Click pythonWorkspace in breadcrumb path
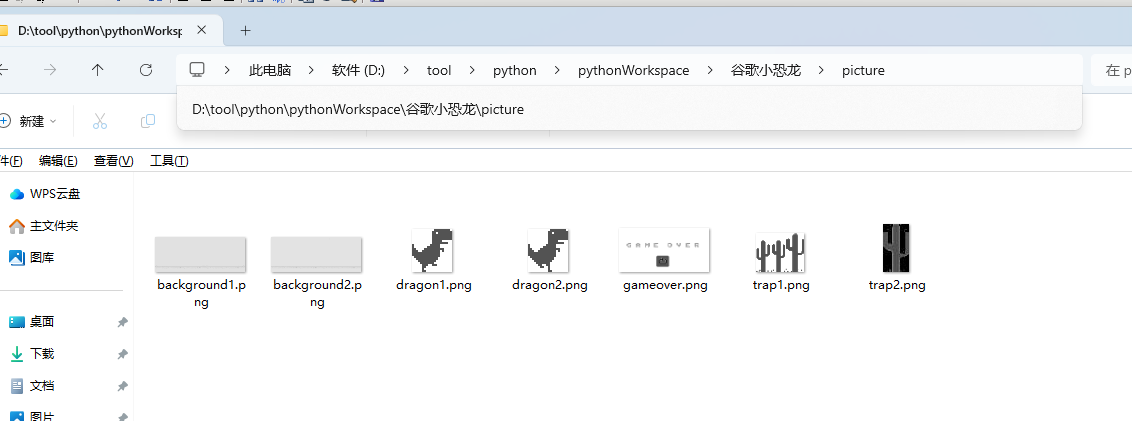The image size is (1132, 421). [633, 70]
